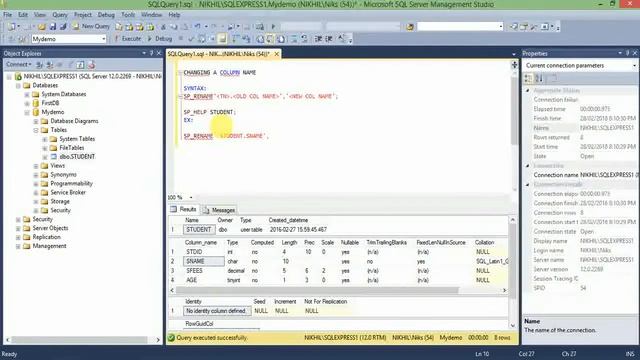Expand the FirstDB database node
The height and width of the screenshot is (360, 640).
point(27,103)
